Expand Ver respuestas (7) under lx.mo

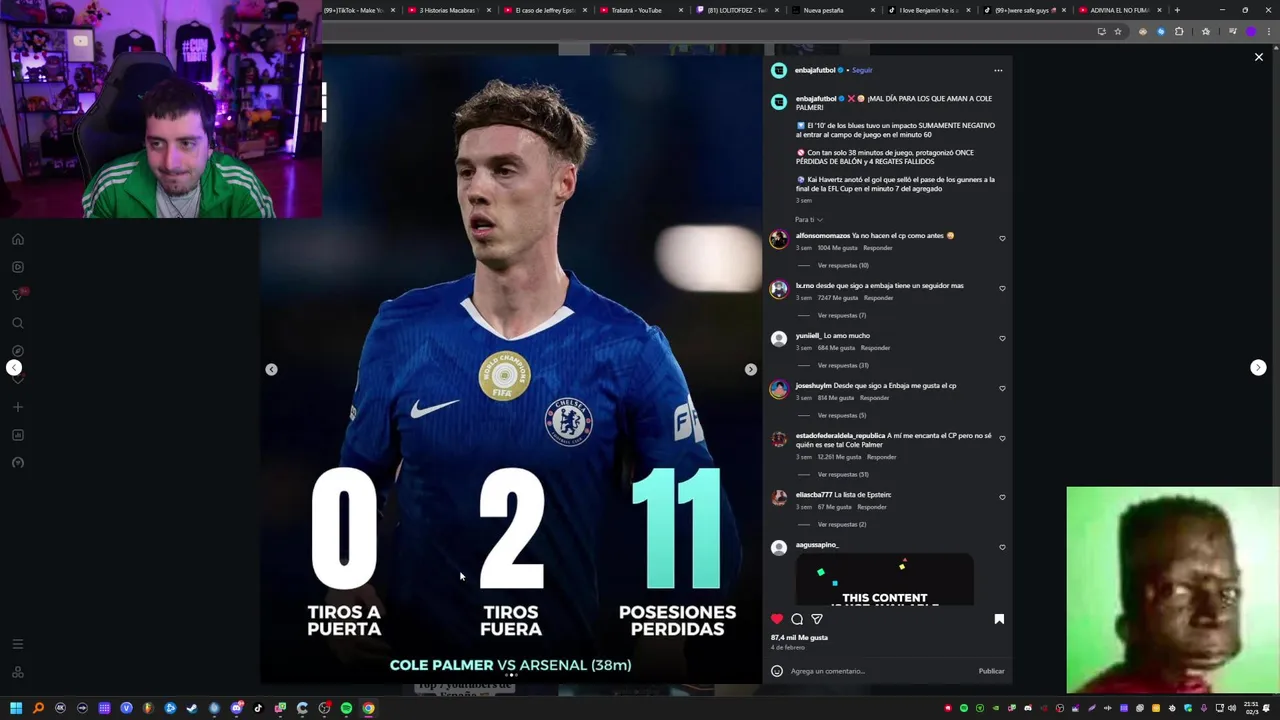pyautogui.click(x=842, y=315)
